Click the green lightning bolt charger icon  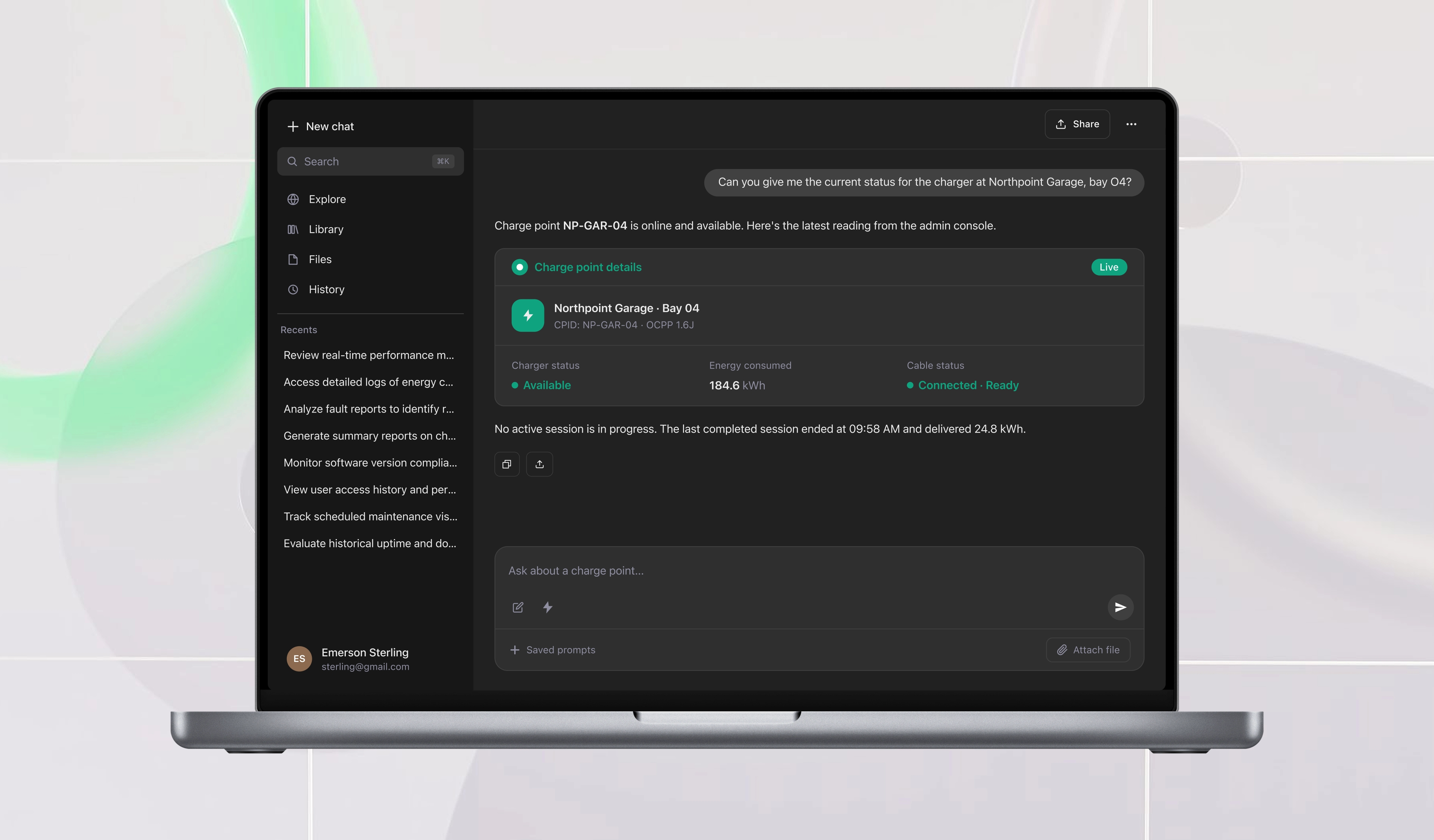point(528,315)
